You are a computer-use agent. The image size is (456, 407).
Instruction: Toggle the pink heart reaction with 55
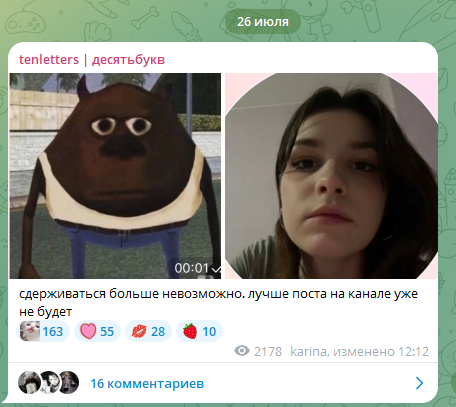pyautogui.click(x=97, y=331)
